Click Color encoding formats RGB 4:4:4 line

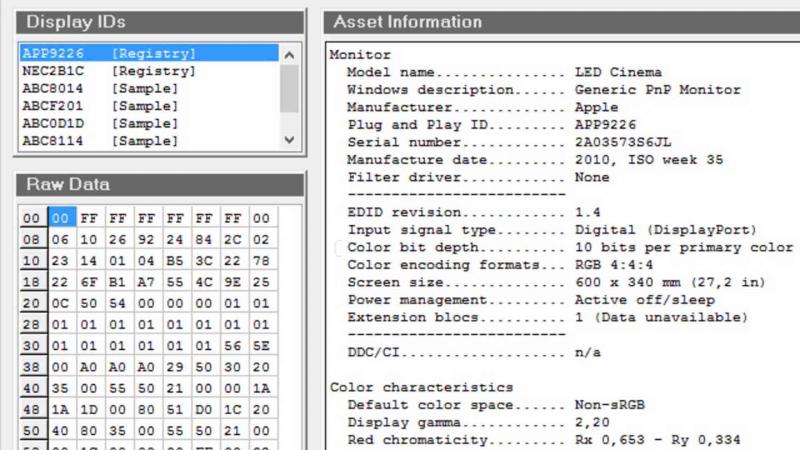[500, 265]
